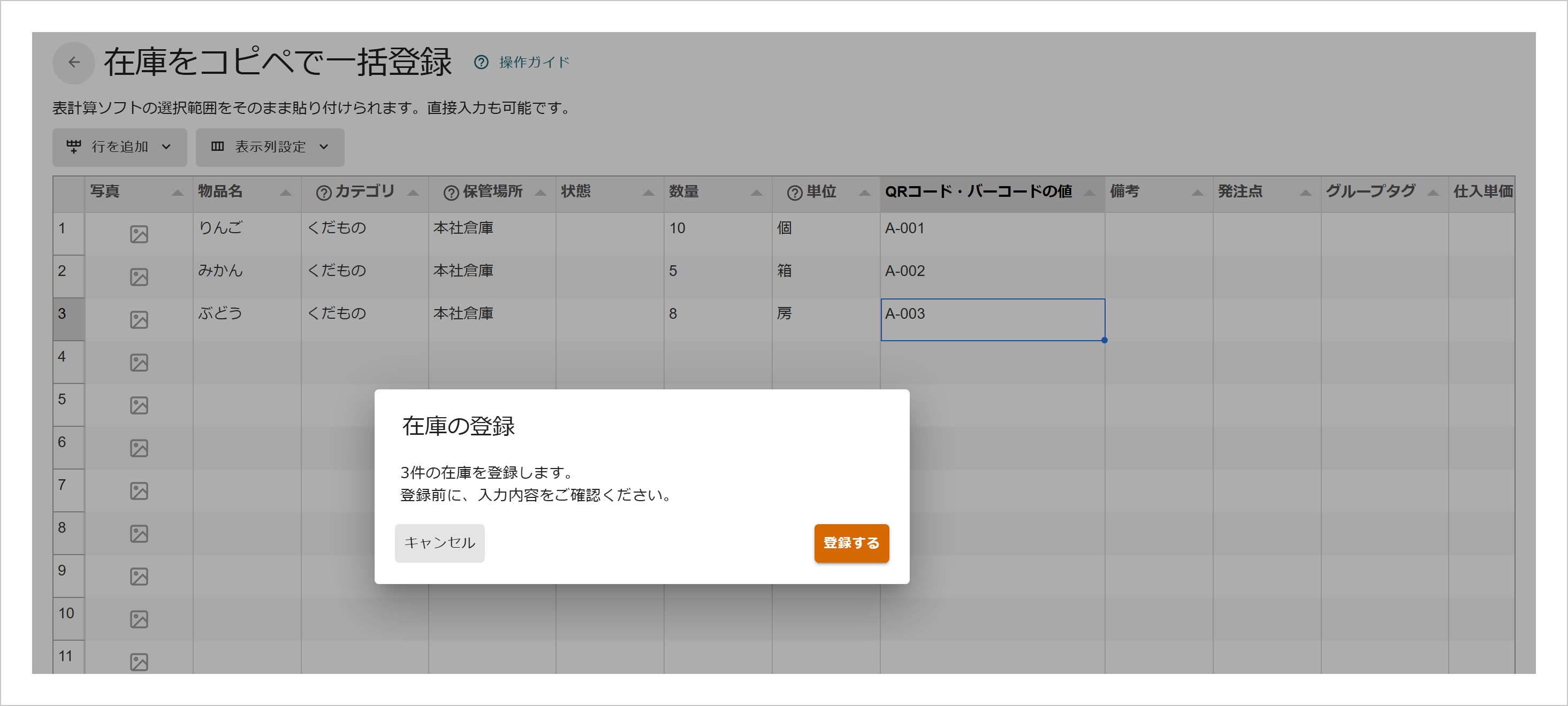1568x706 pixels.
Task: Select the unit cell 房
Action: (x=826, y=319)
